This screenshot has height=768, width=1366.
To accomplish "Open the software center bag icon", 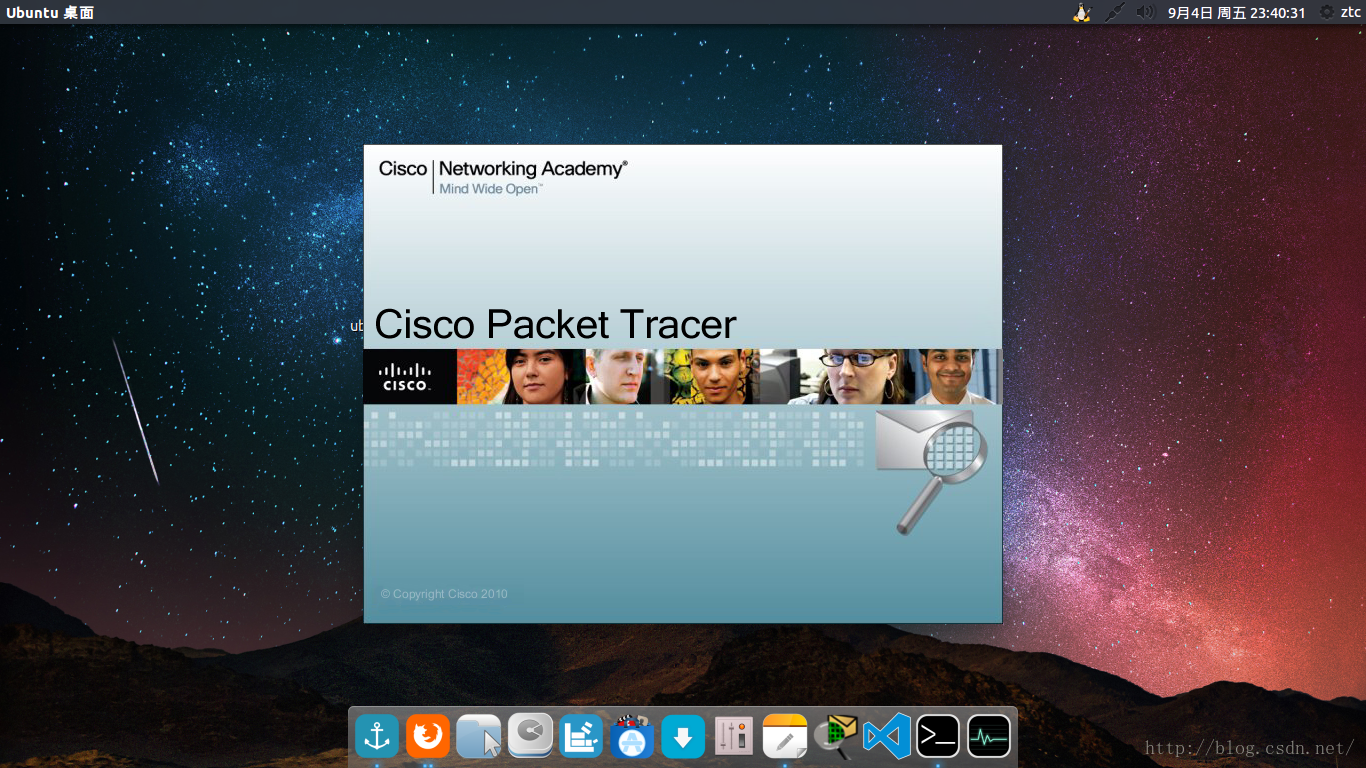I will [632, 737].
